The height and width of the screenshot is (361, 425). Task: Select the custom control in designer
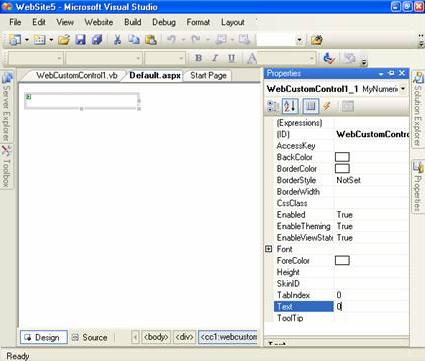[x=82, y=101]
